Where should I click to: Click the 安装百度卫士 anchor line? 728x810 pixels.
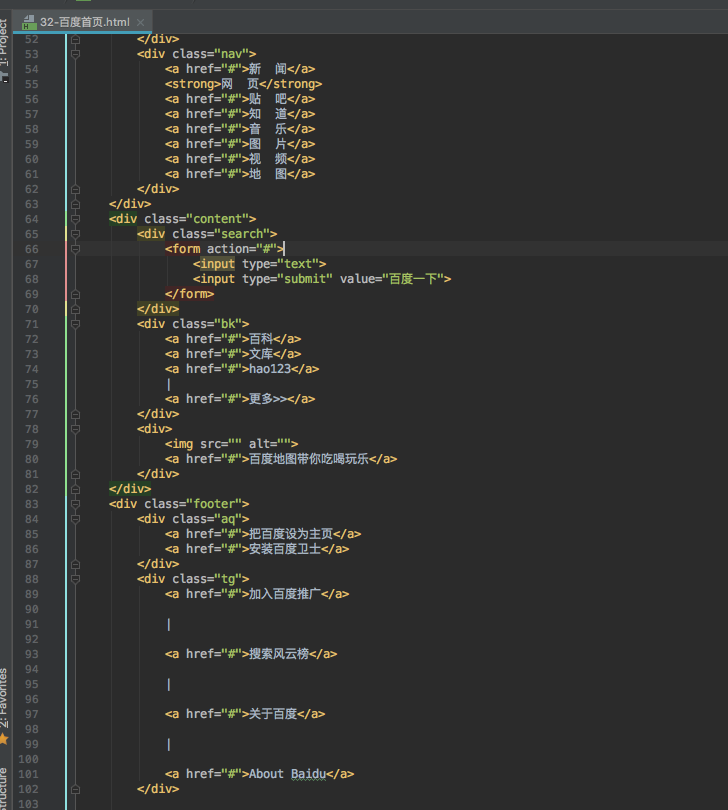pos(257,549)
